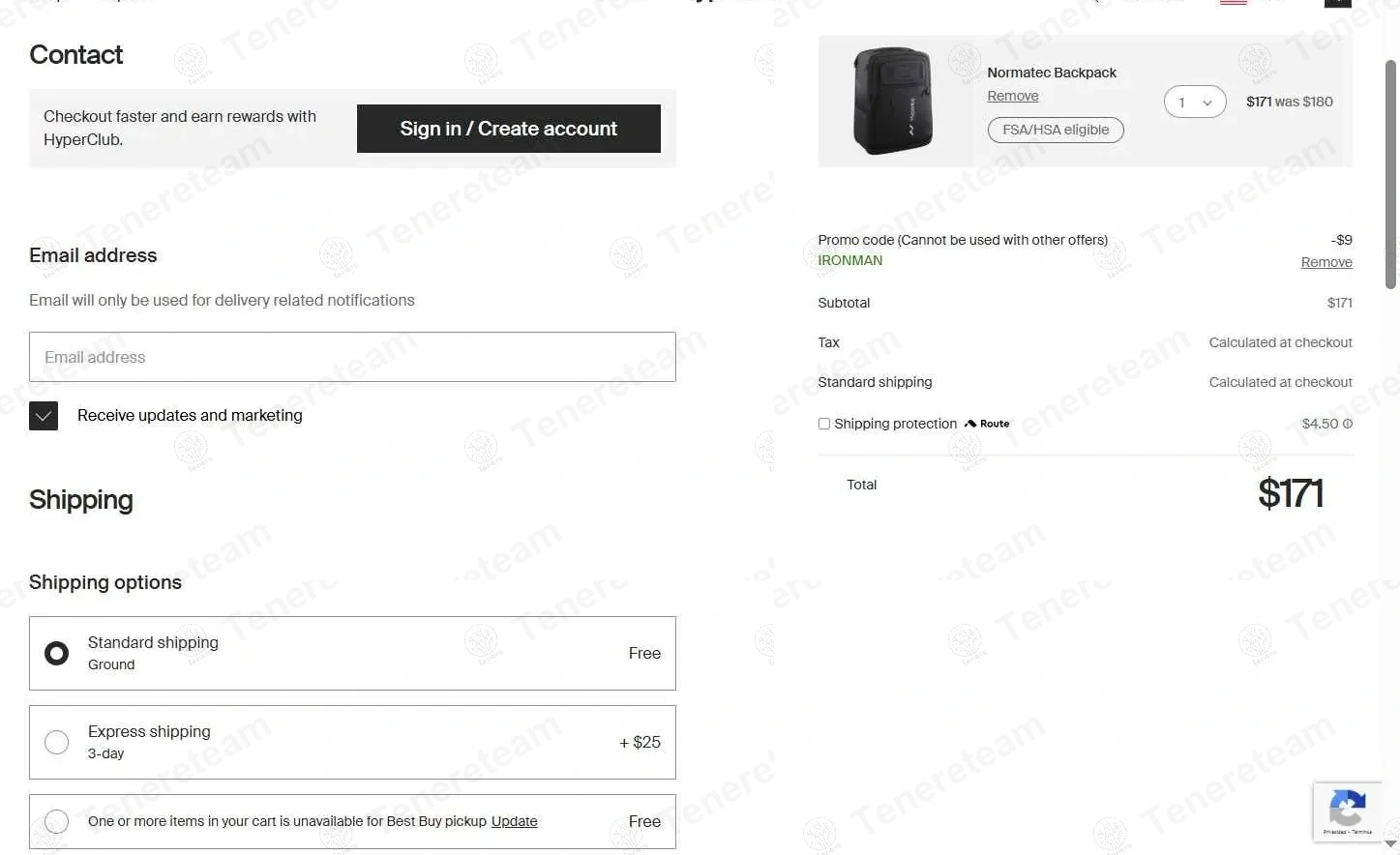The width and height of the screenshot is (1400, 855).
Task: Choose Express shipping 3-day option
Action: [x=57, y=742]
